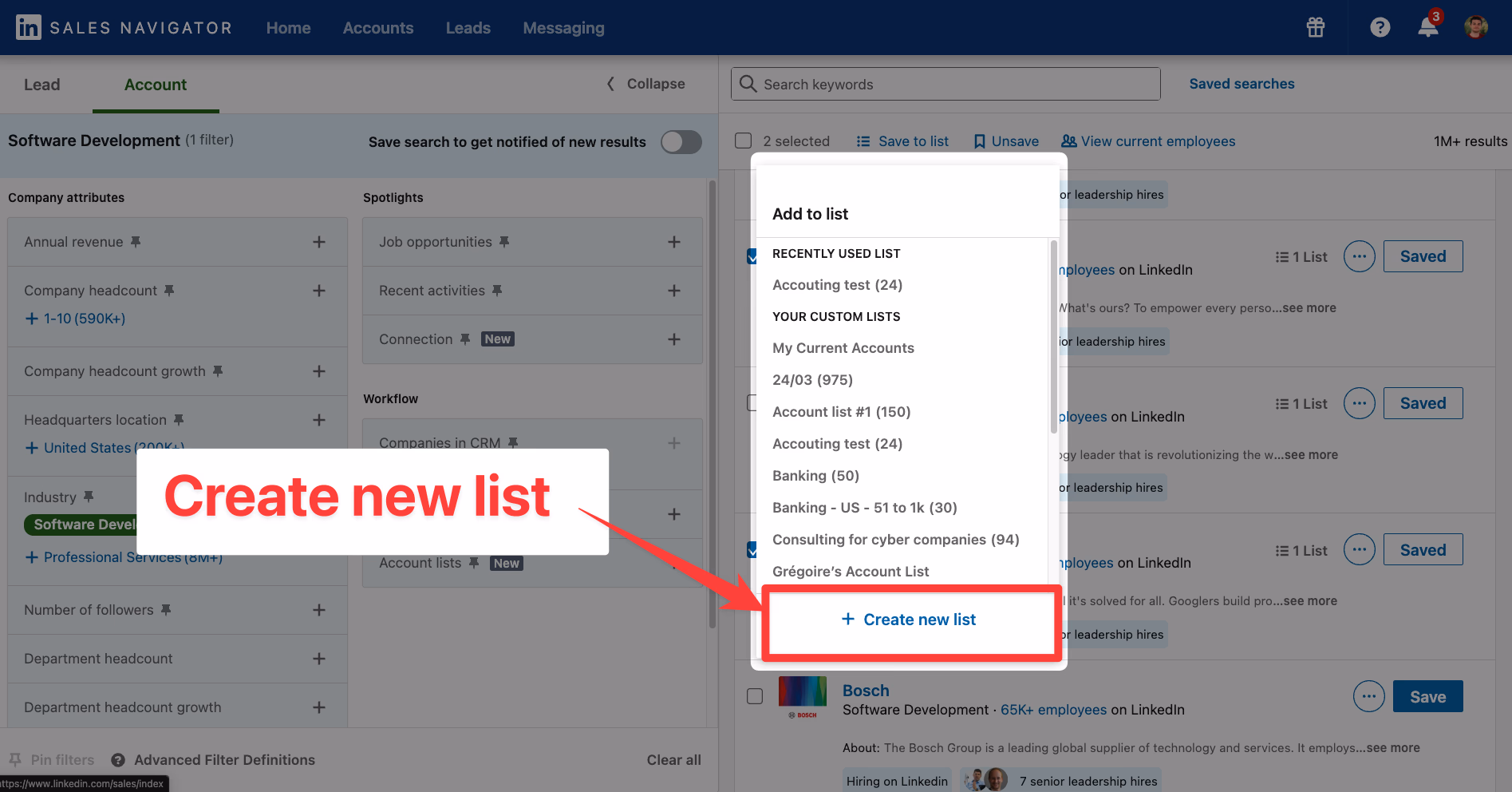The height and width of the screenshot is (792, 1512).
Task: Open the help question mark icon
Action: click(1380, 27)
